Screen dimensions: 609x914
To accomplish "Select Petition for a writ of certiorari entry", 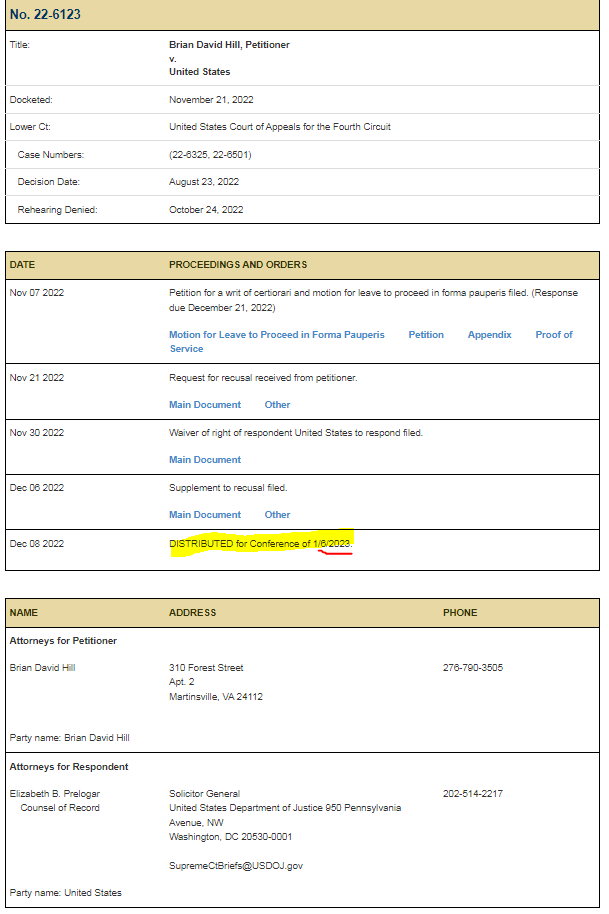I will (374, 300).
